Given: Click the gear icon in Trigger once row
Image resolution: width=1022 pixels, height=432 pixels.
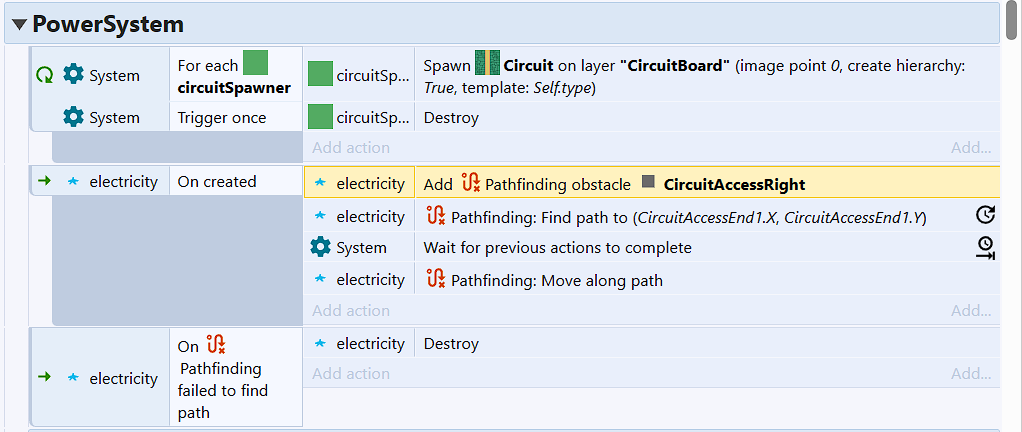Looking at the screenshot, I should [x=74, y=117].
